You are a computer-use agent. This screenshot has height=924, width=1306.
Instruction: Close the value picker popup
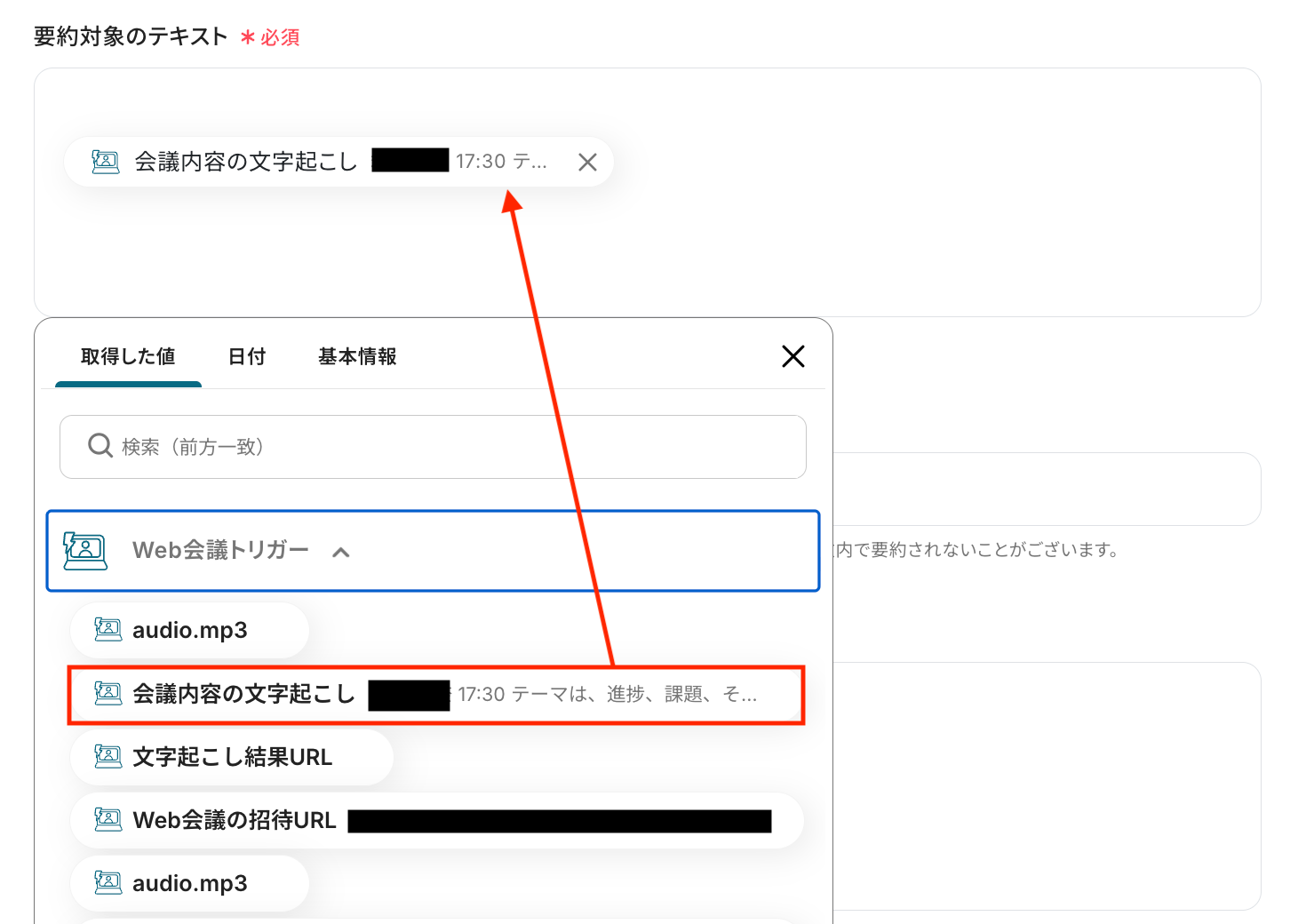pyautogui.click(x=793, y=356)
